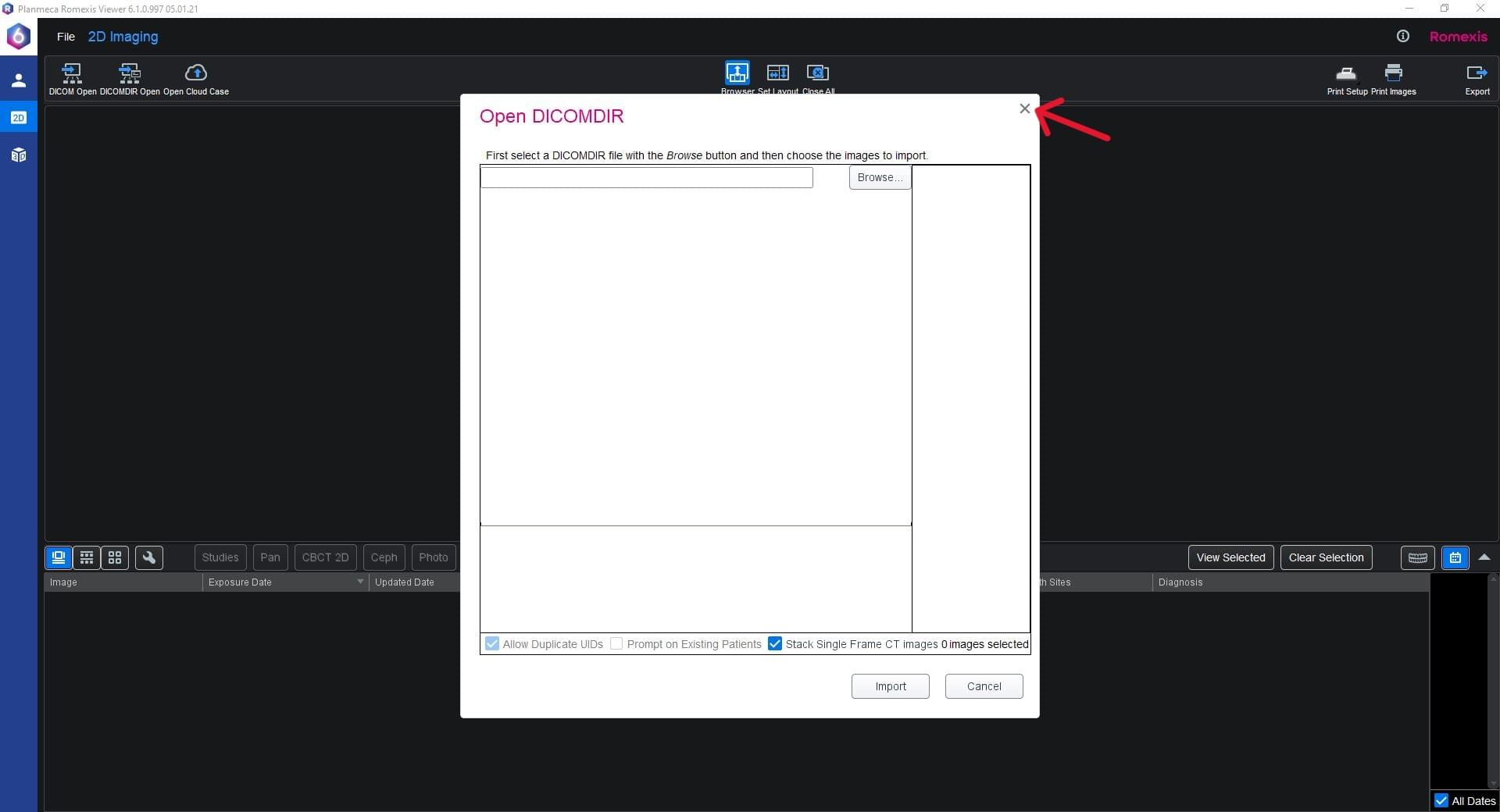Click the DICOM Open toolbar icon
This screenshot has width=1500, height=812.
tap(72, 74)
